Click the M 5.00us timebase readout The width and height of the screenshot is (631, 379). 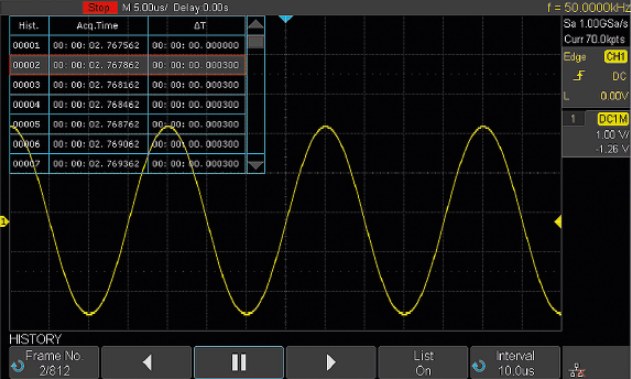[x=144, y=8]
